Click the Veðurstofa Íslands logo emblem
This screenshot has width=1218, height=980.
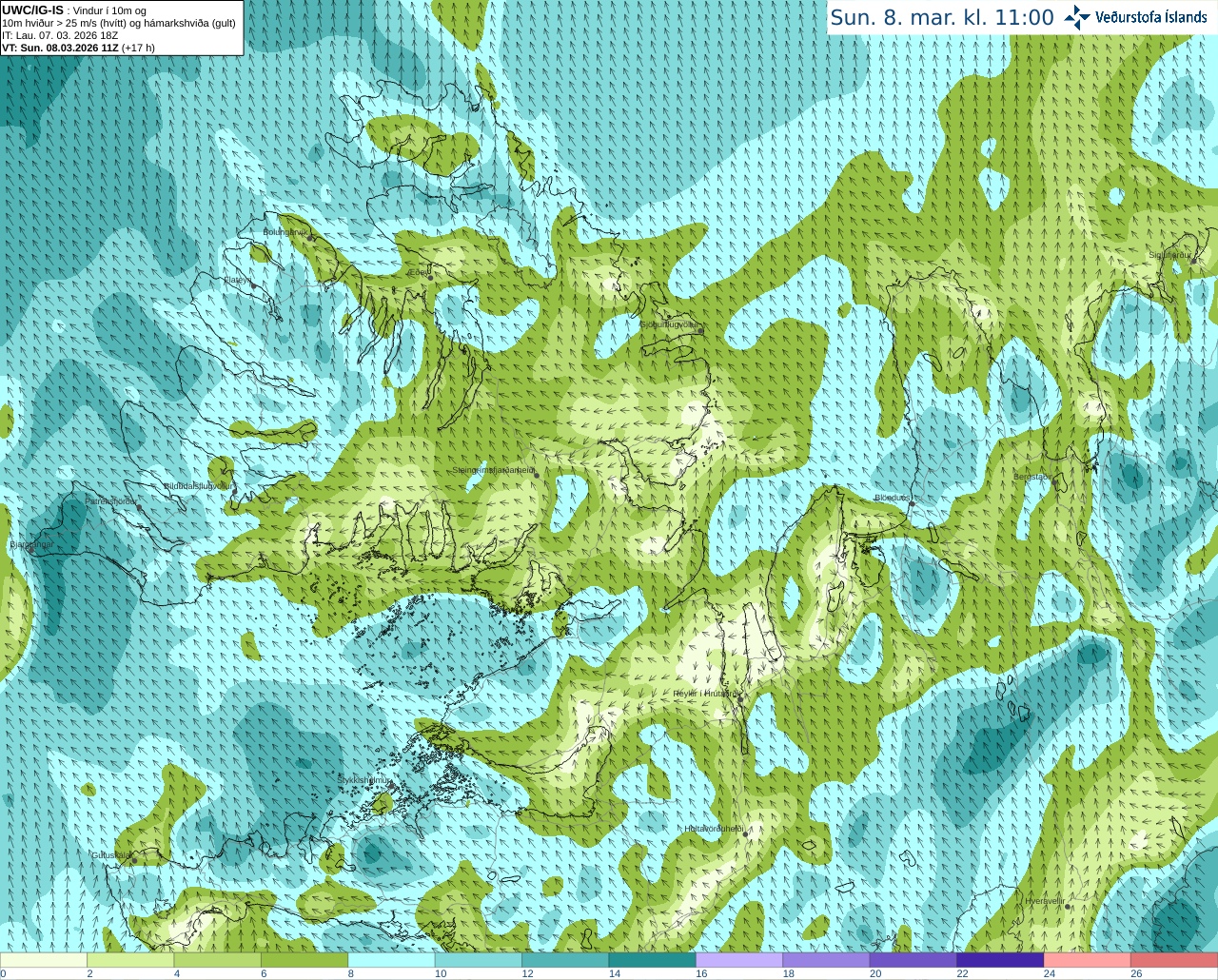pyautogui.click(x=1077, y=17)
